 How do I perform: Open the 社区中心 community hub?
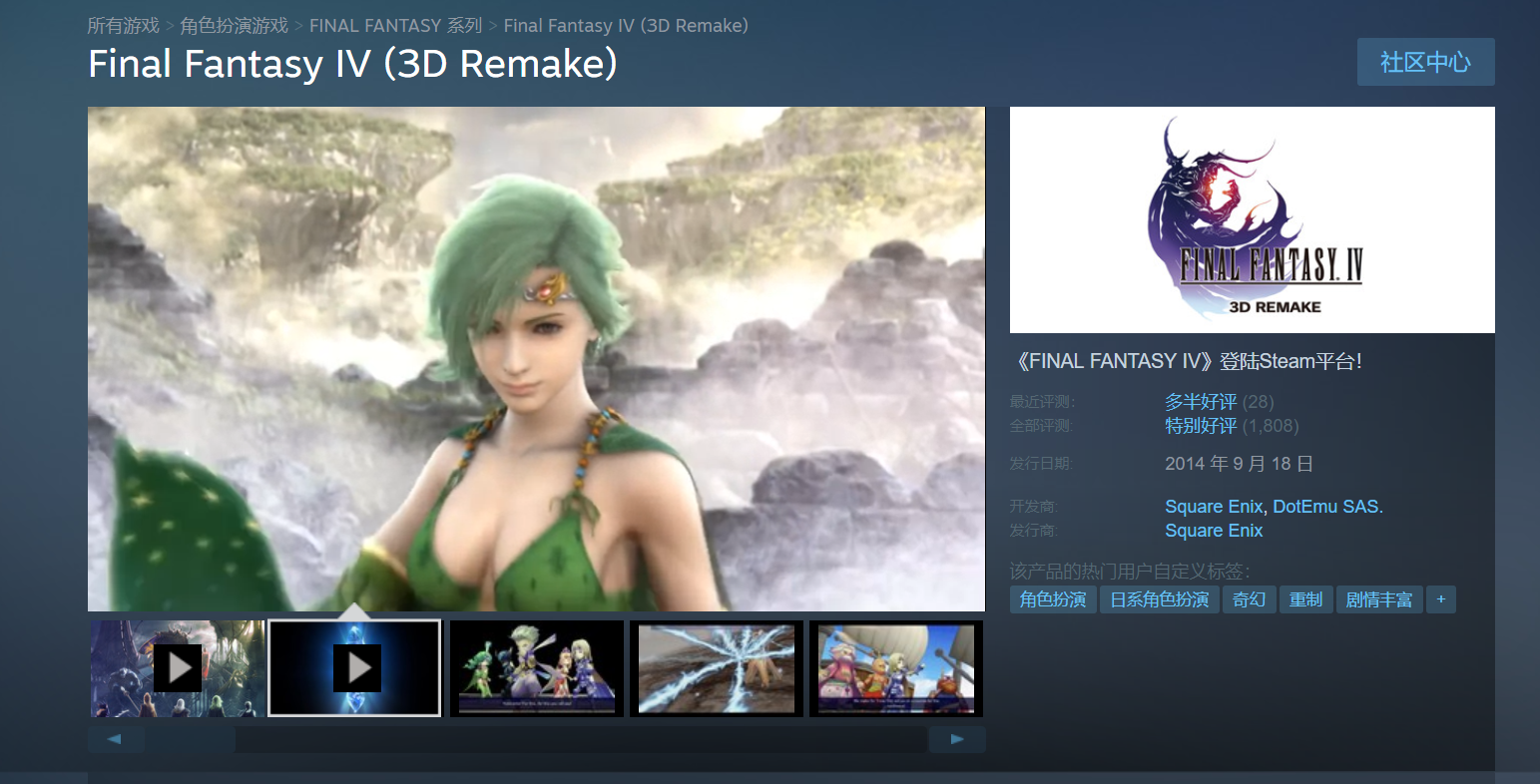tap(1425, 62)
